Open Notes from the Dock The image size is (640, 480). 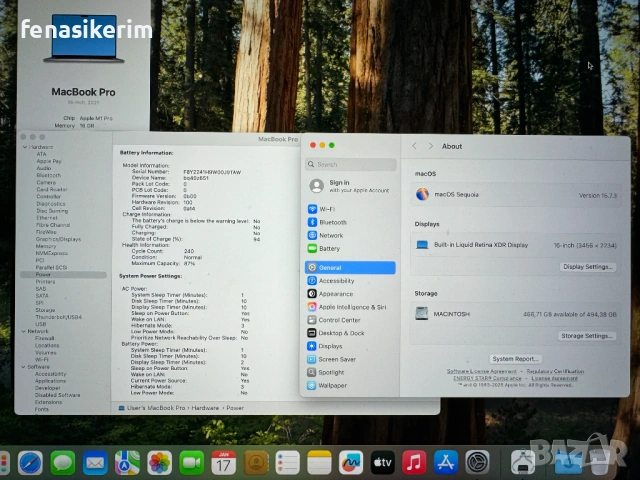pos(319,463)
